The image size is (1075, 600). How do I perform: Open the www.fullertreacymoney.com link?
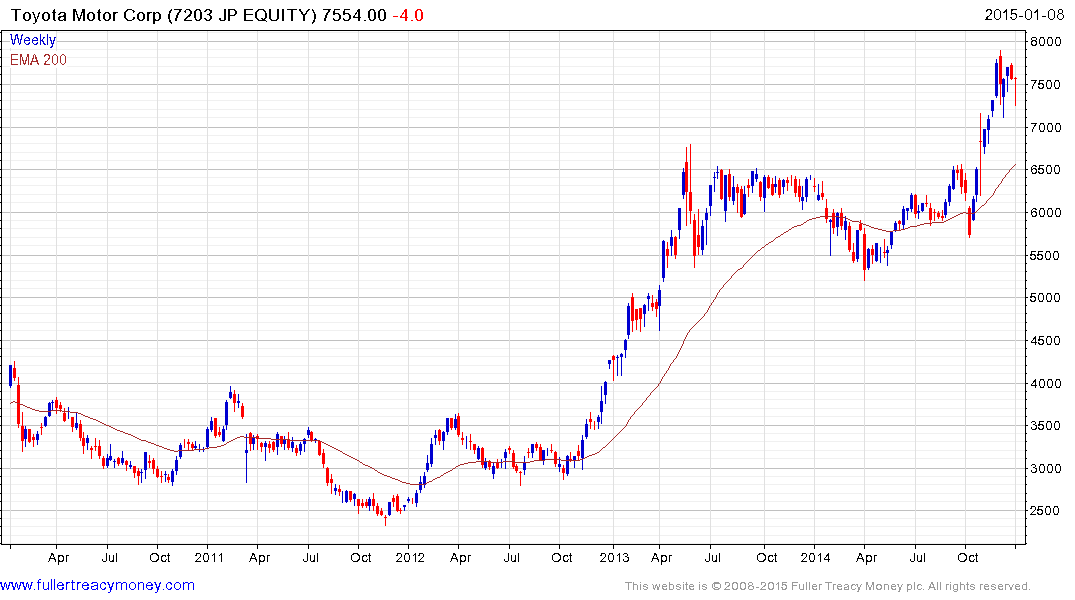click(97, 585)
